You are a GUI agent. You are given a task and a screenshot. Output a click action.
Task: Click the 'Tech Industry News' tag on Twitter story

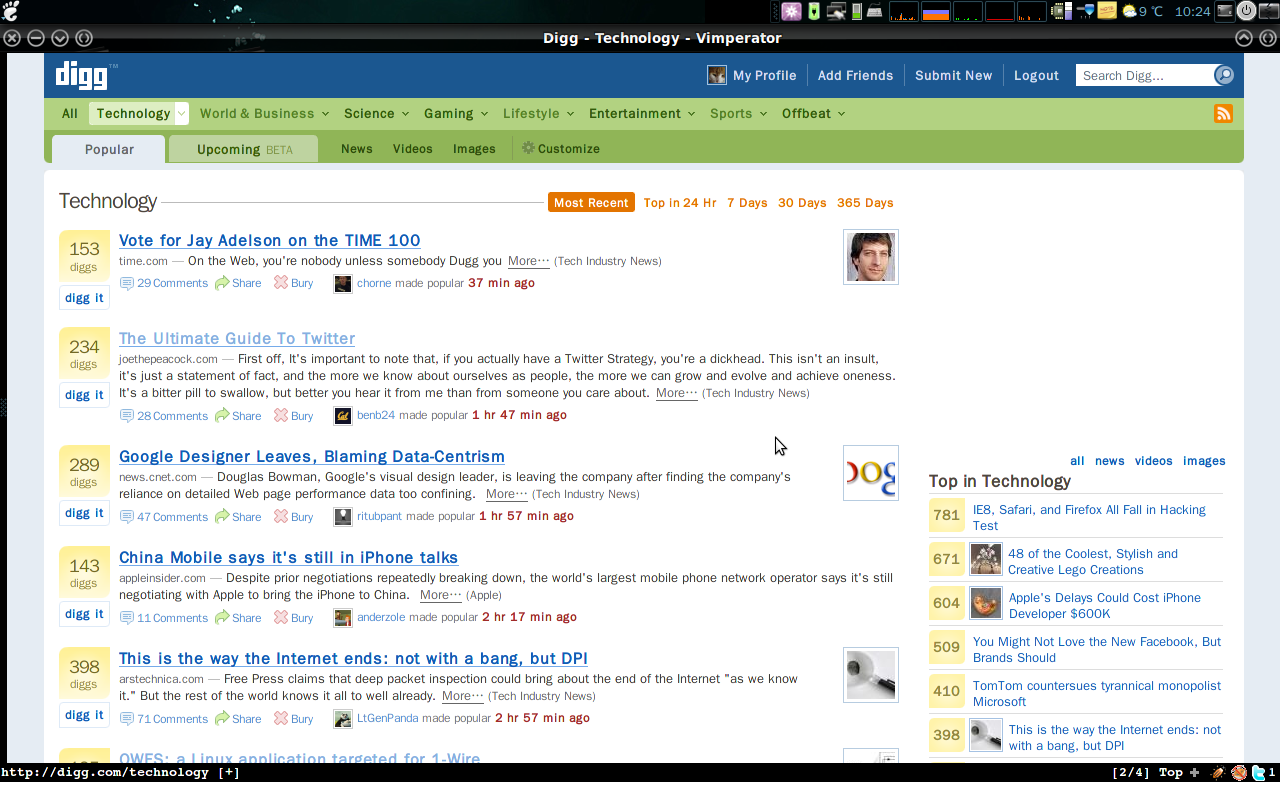(756, 393)
